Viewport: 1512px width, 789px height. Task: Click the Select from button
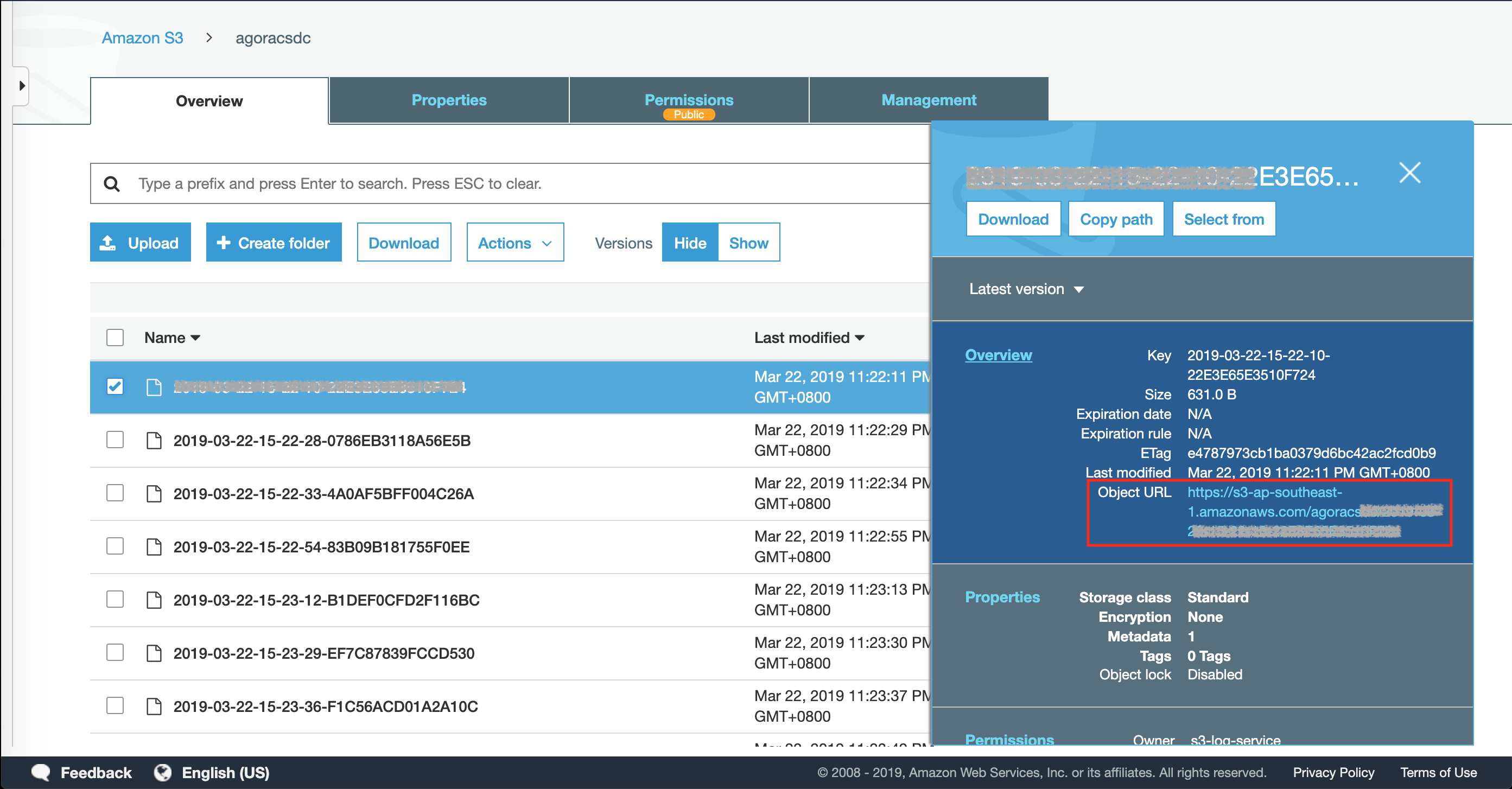[x=1225, y=219]
